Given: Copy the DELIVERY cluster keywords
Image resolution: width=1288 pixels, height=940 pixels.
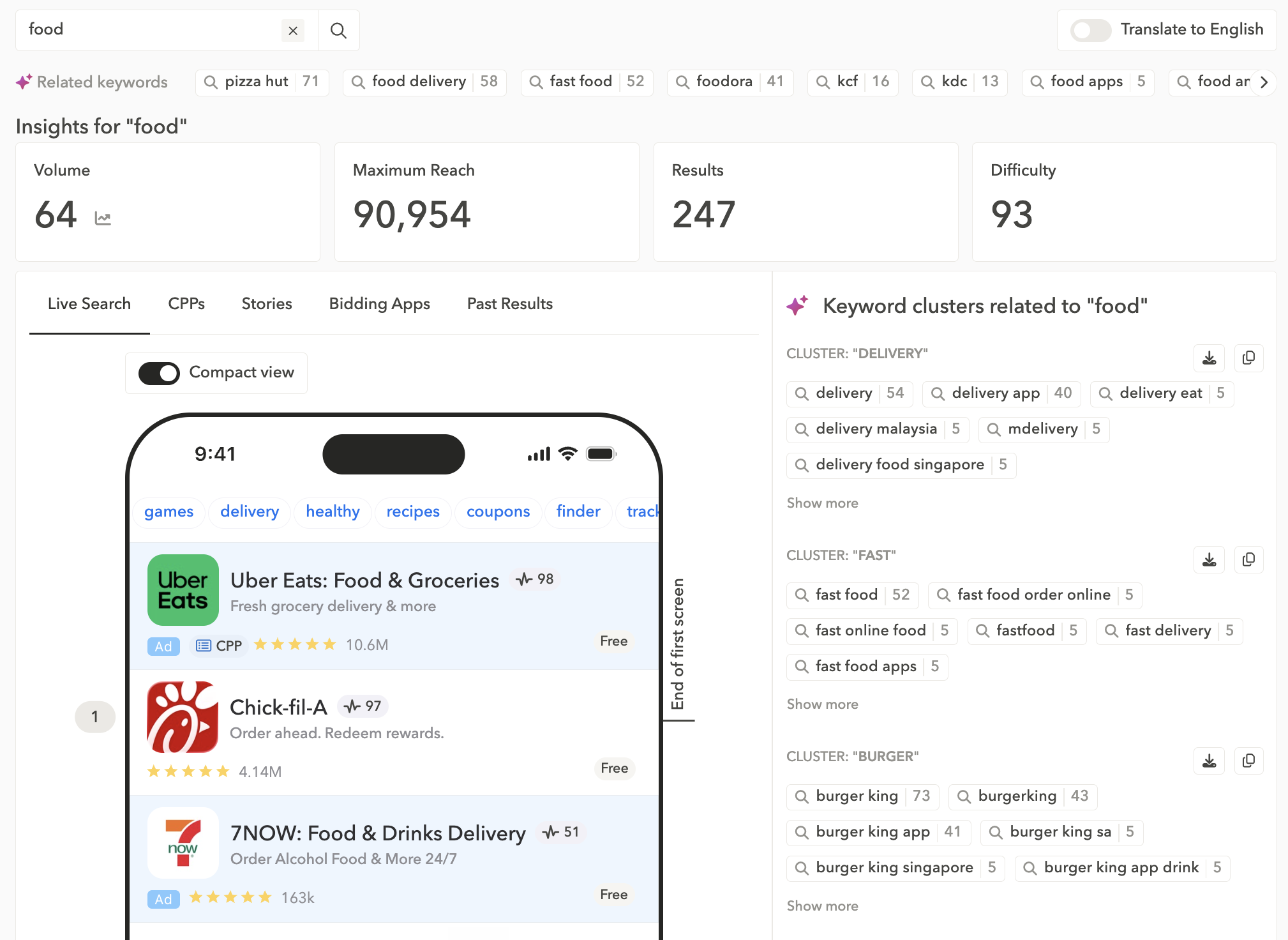Looking at the screenshot, I should click(1248, 358).
